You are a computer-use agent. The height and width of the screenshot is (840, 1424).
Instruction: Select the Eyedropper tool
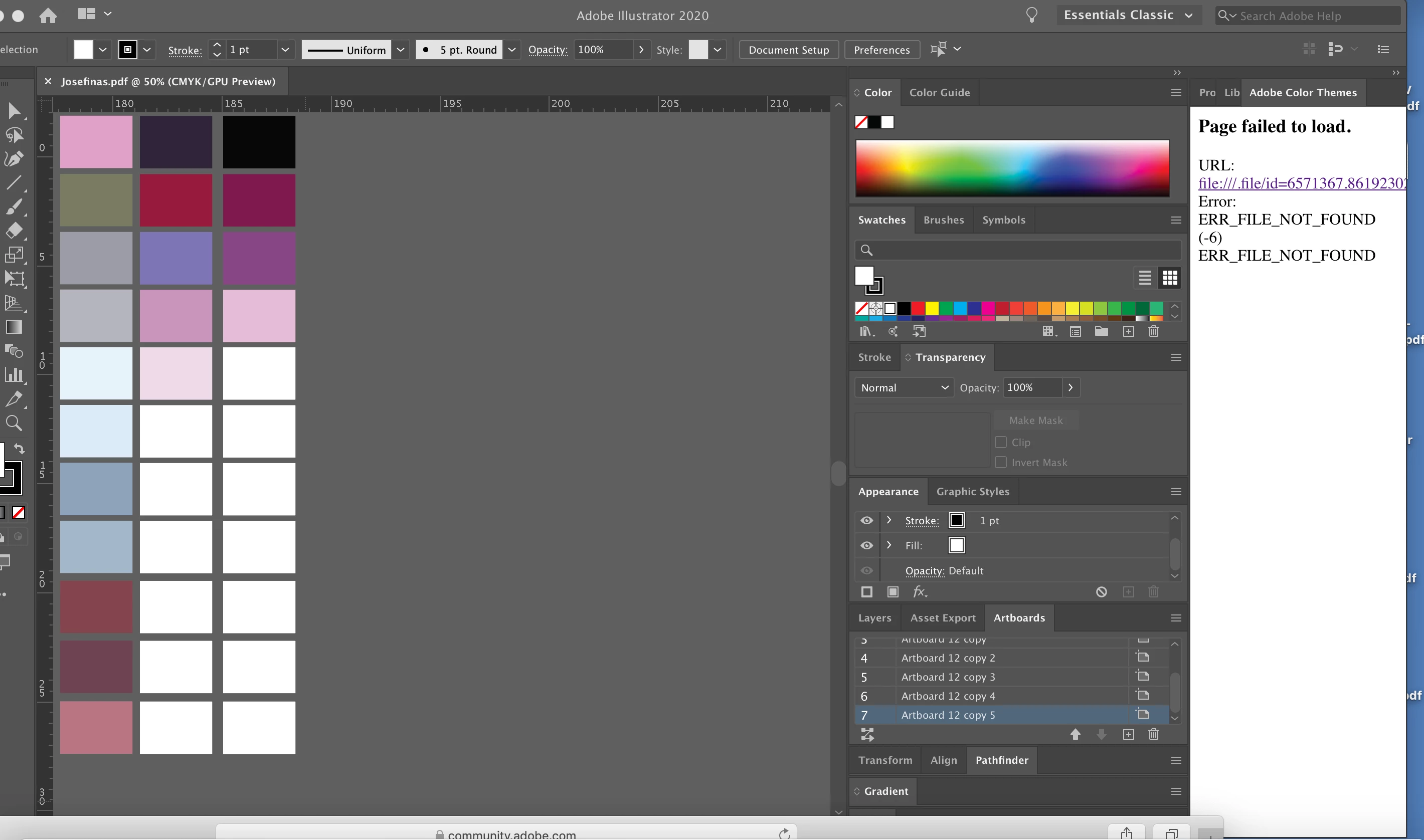[14, 399]
